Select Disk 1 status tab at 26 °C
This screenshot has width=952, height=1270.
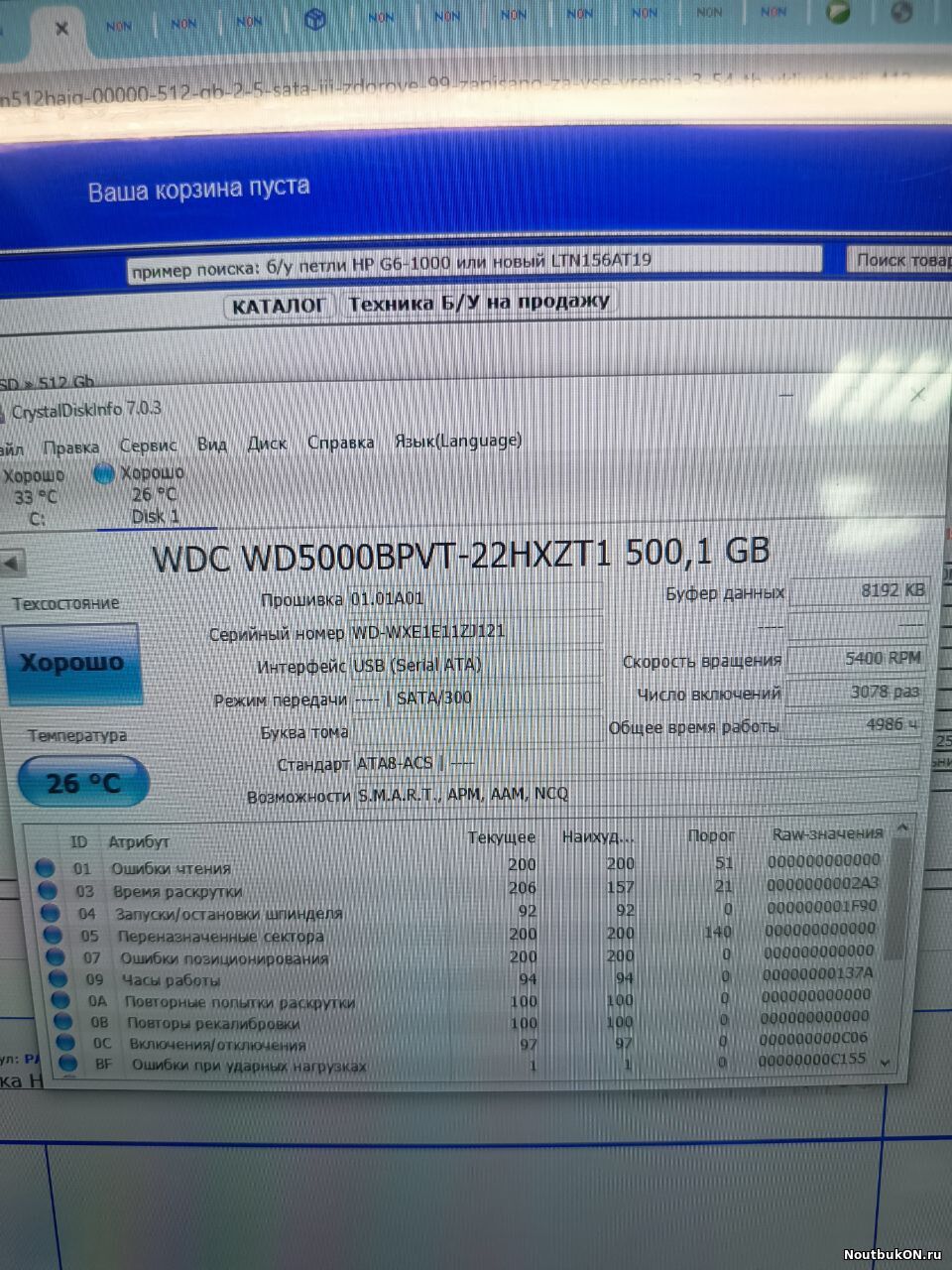153,494
